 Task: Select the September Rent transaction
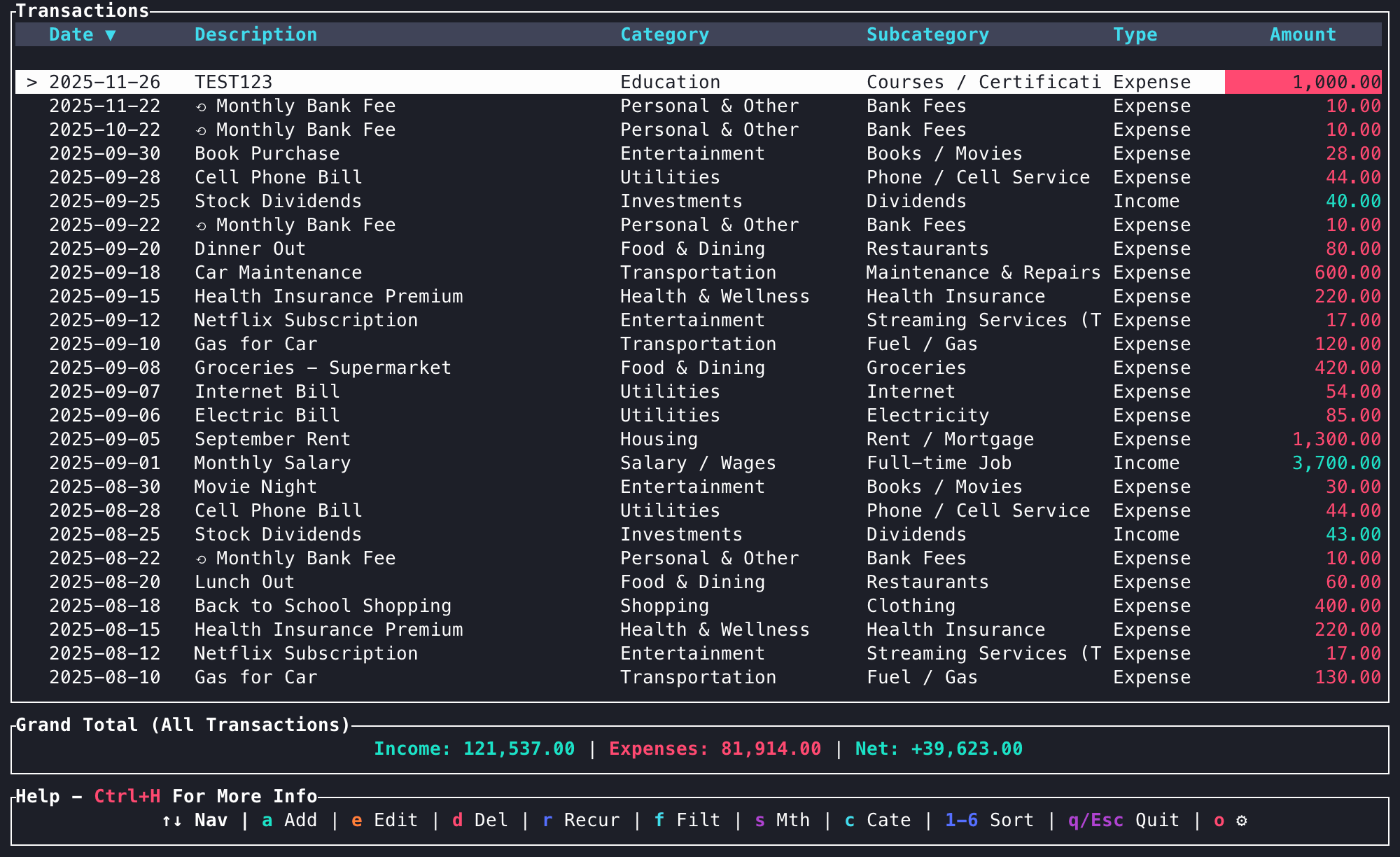[699, 439]
